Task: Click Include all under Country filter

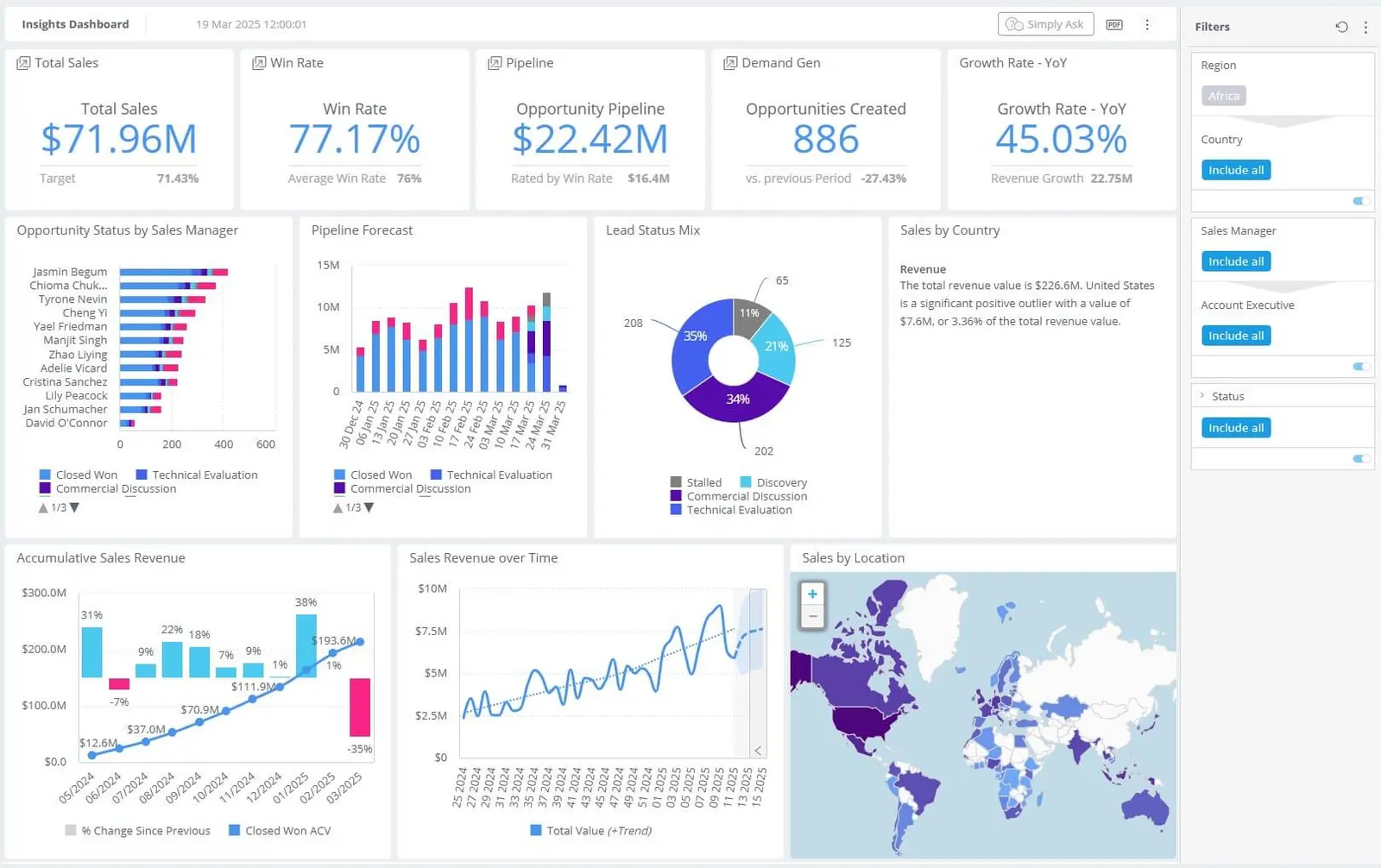Action: click(1236, 170)
